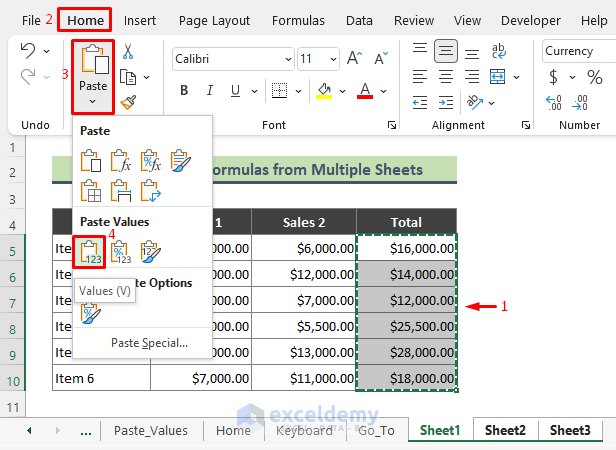Image resolution: width=616 pixels, height=450 pixels.
Task: Toggle Italic formatting
Action: (209, 91)
